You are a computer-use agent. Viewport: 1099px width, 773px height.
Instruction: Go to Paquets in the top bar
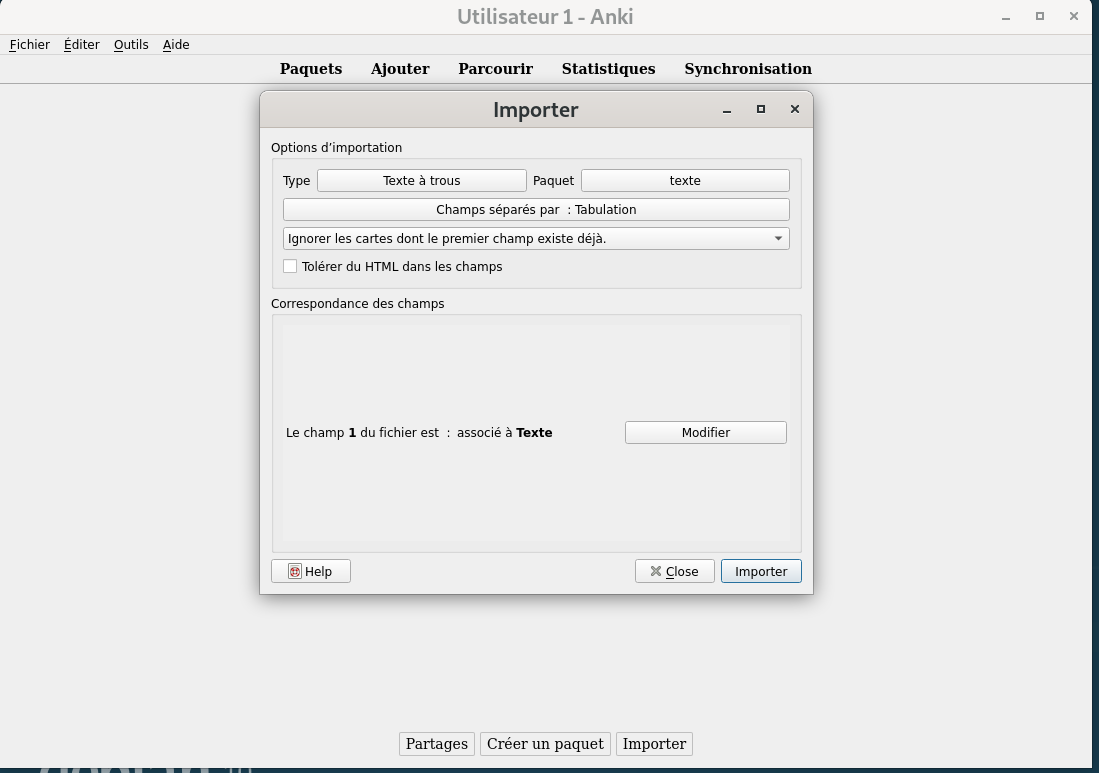point(311,69)
